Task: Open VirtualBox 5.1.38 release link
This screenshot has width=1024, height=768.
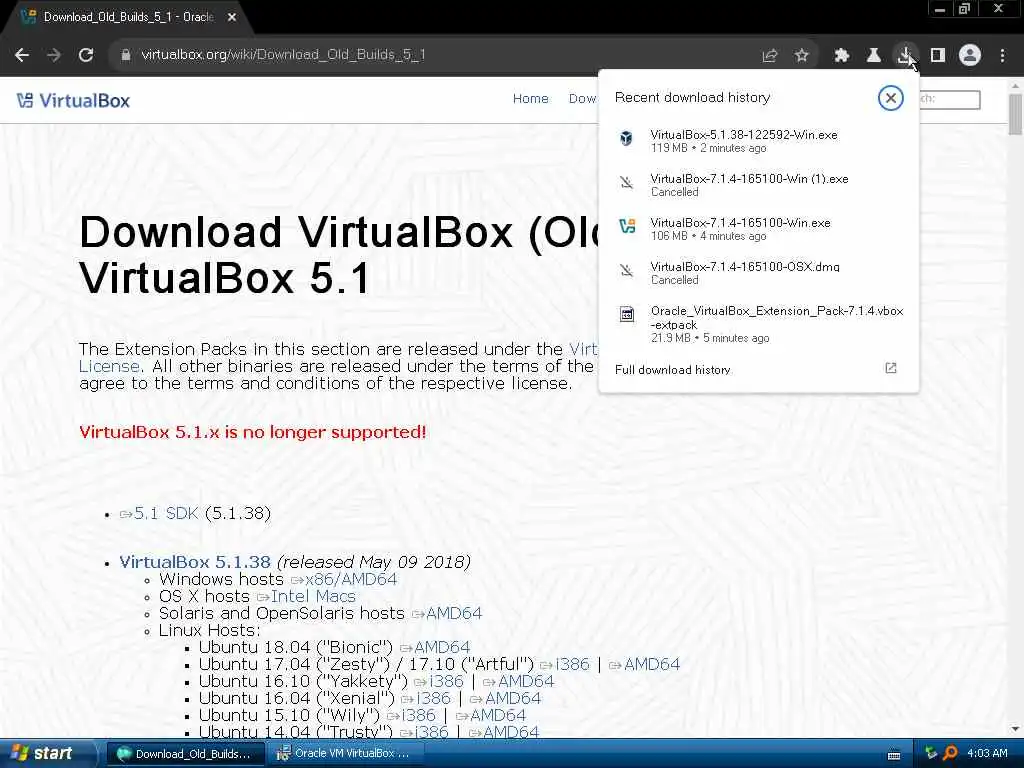Action: pos(195,562)
